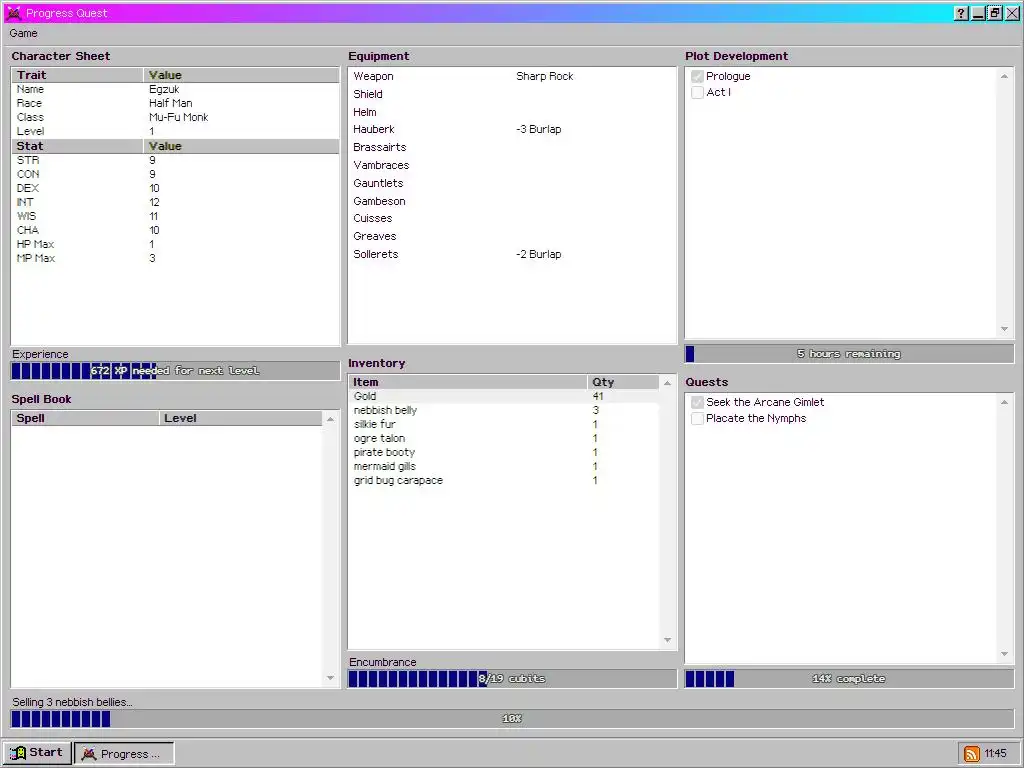
Task: Toggle the Prologue checkbox
Action: (697, 76)
